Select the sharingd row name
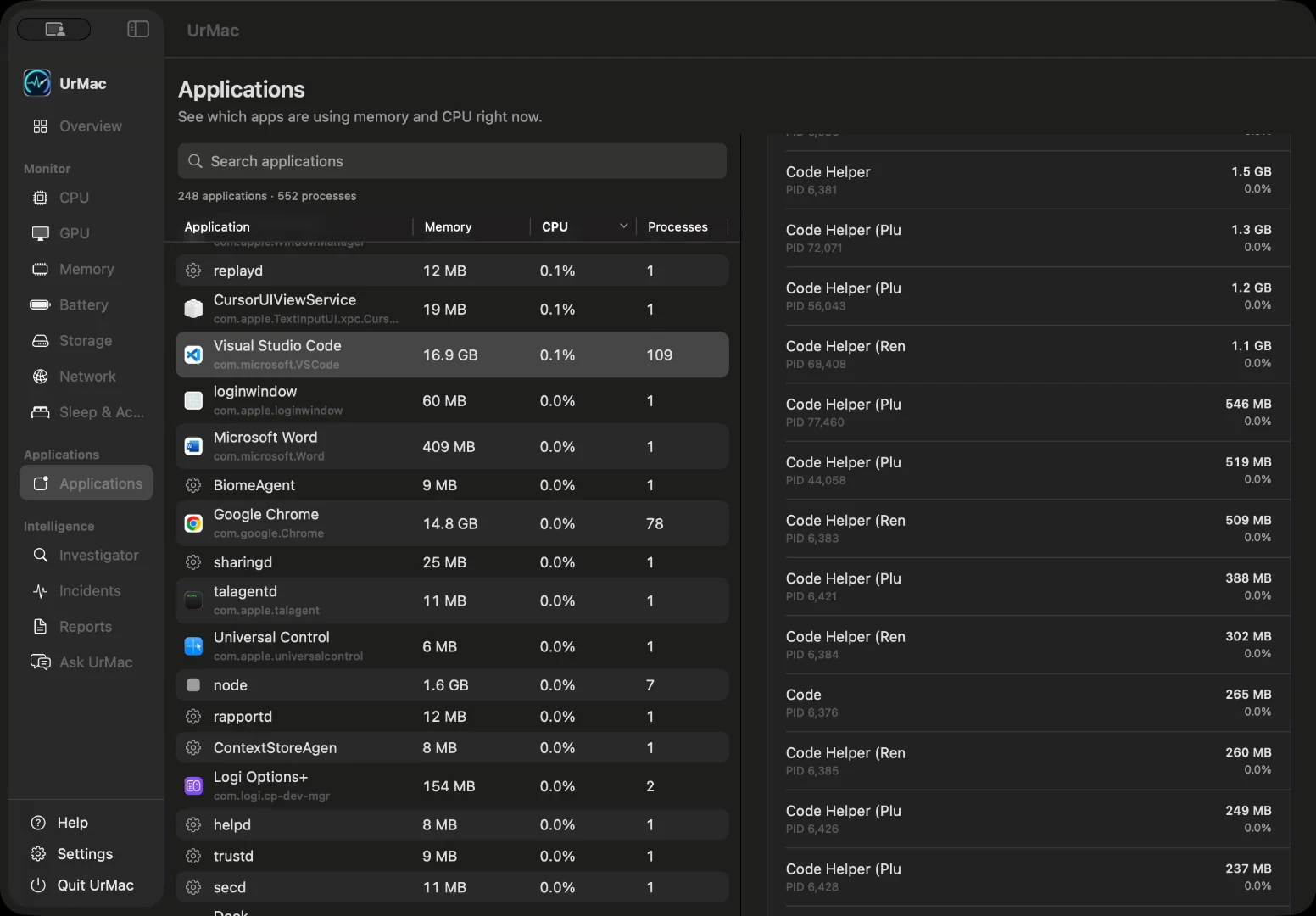 point(243,562)
